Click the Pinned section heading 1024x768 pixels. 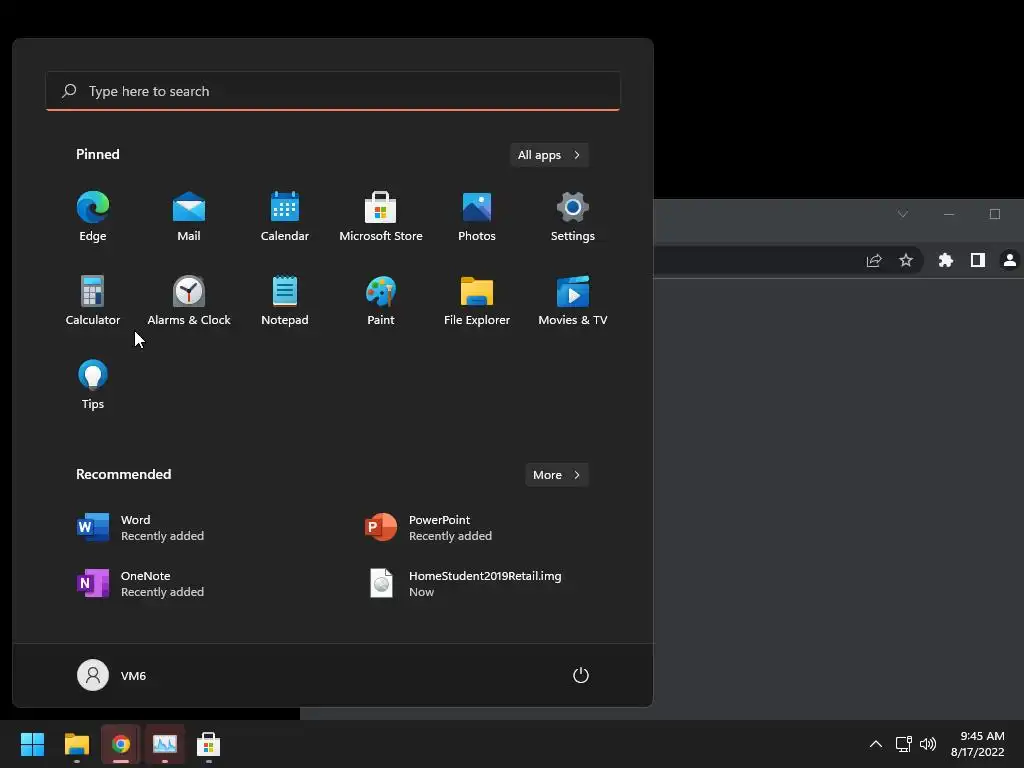tap(97, 154)
